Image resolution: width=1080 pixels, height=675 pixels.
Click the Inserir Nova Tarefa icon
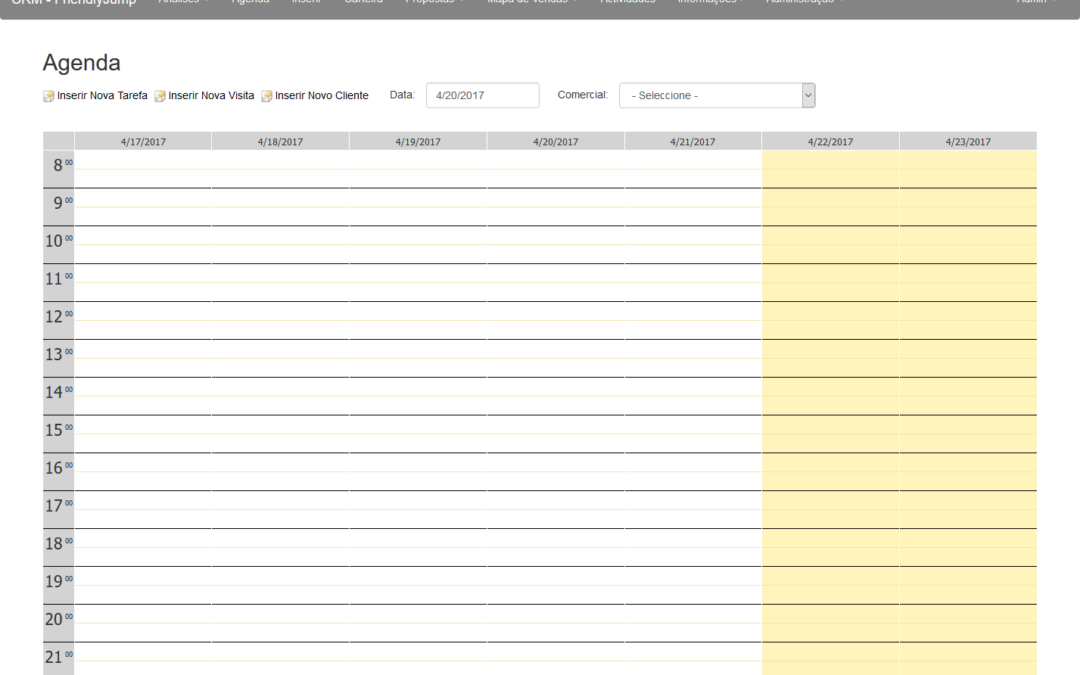47,95
